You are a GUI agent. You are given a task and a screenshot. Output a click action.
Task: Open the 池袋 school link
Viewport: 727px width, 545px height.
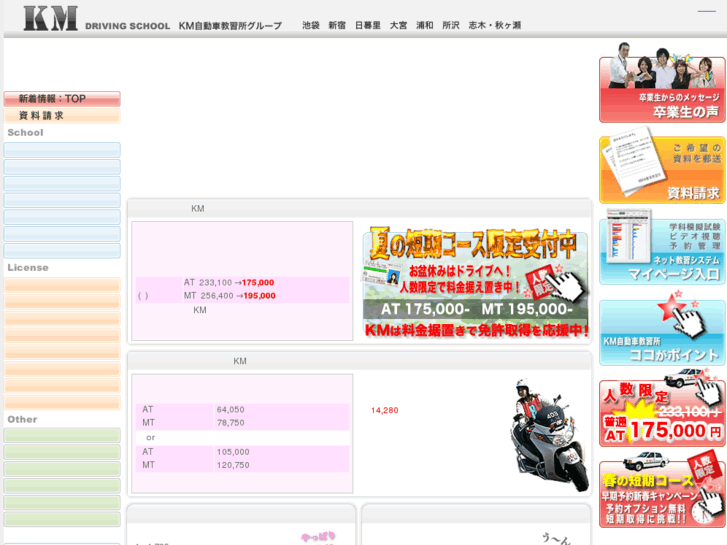coord(311,26)
